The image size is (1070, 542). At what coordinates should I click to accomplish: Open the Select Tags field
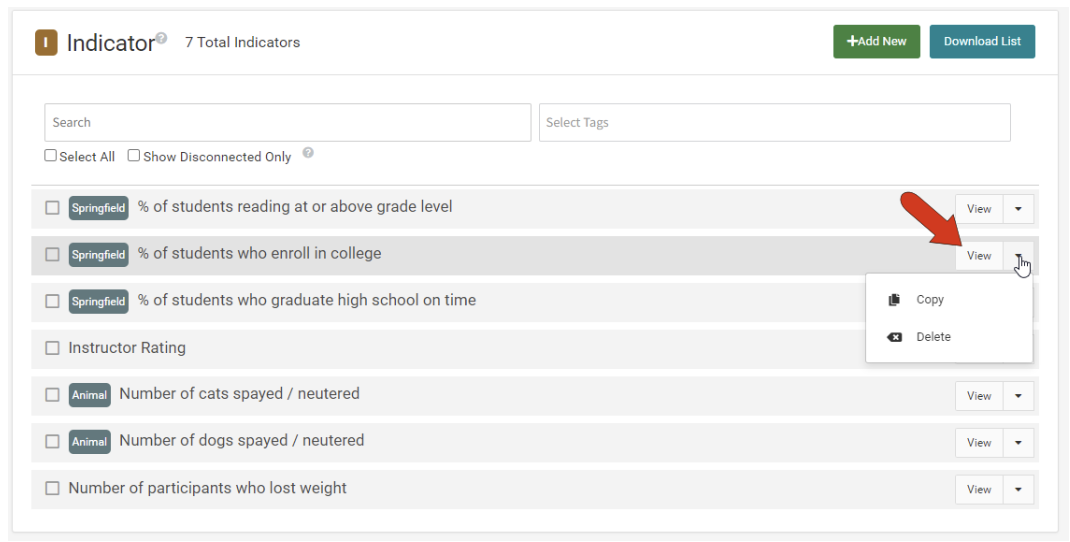(774, 123)
